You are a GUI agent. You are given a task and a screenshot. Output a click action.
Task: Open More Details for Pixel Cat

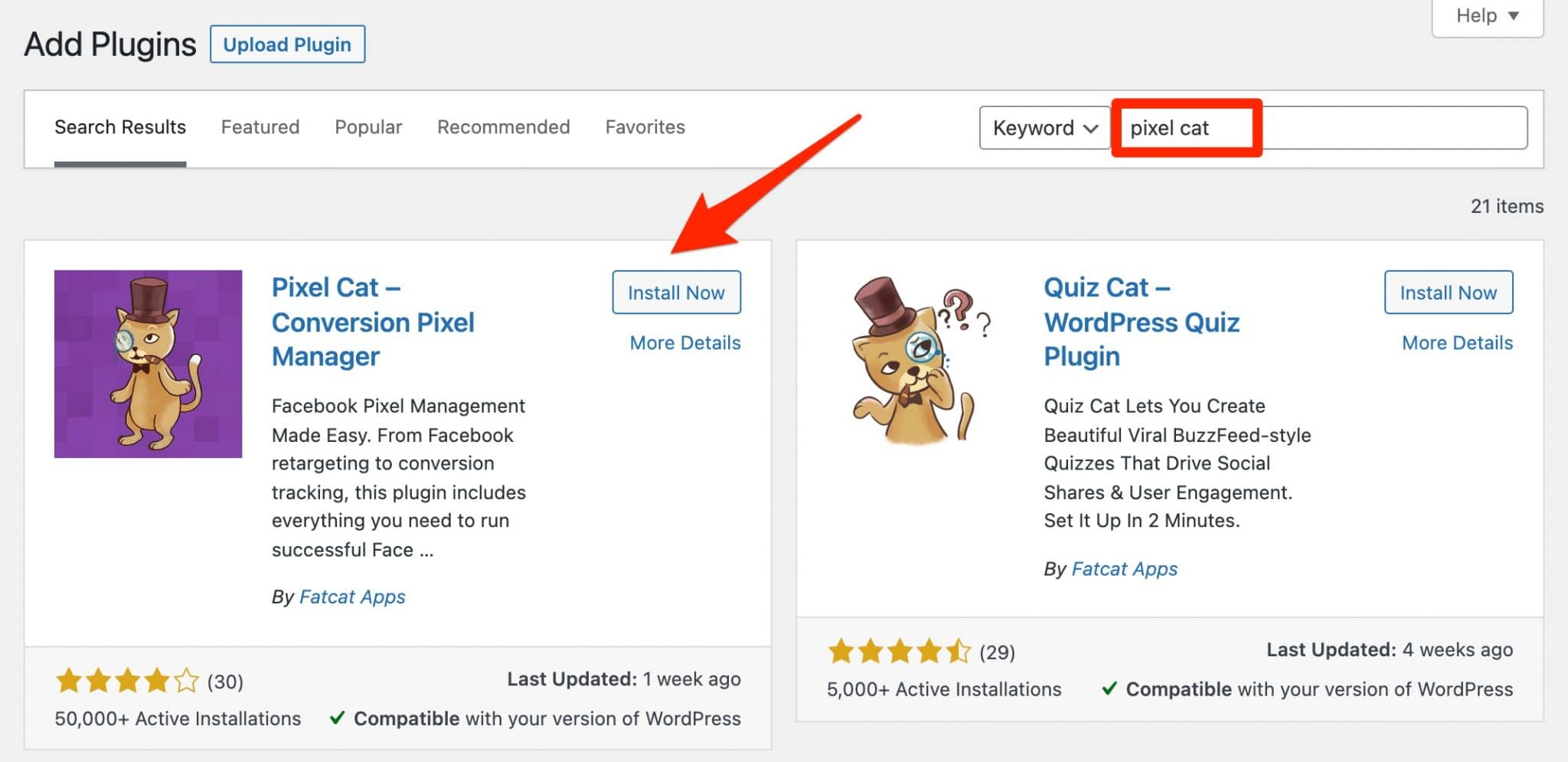[x=684, y=342]
